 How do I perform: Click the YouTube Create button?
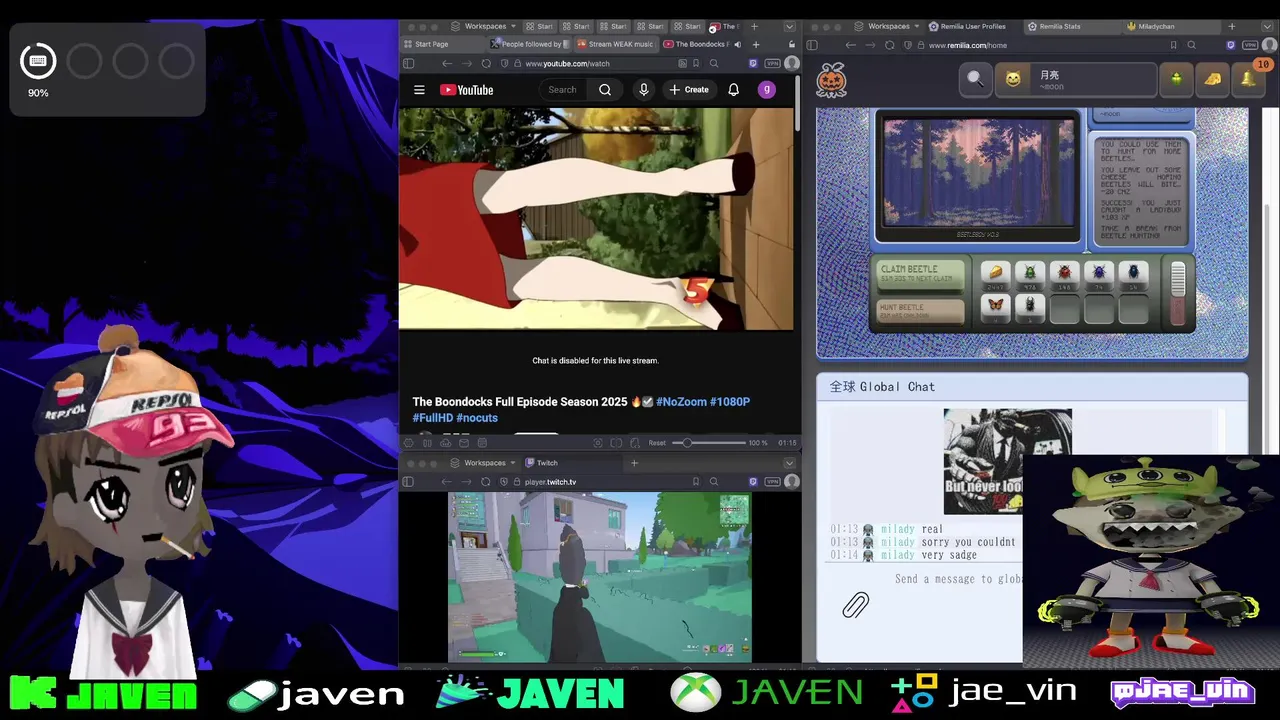(689, 90)
